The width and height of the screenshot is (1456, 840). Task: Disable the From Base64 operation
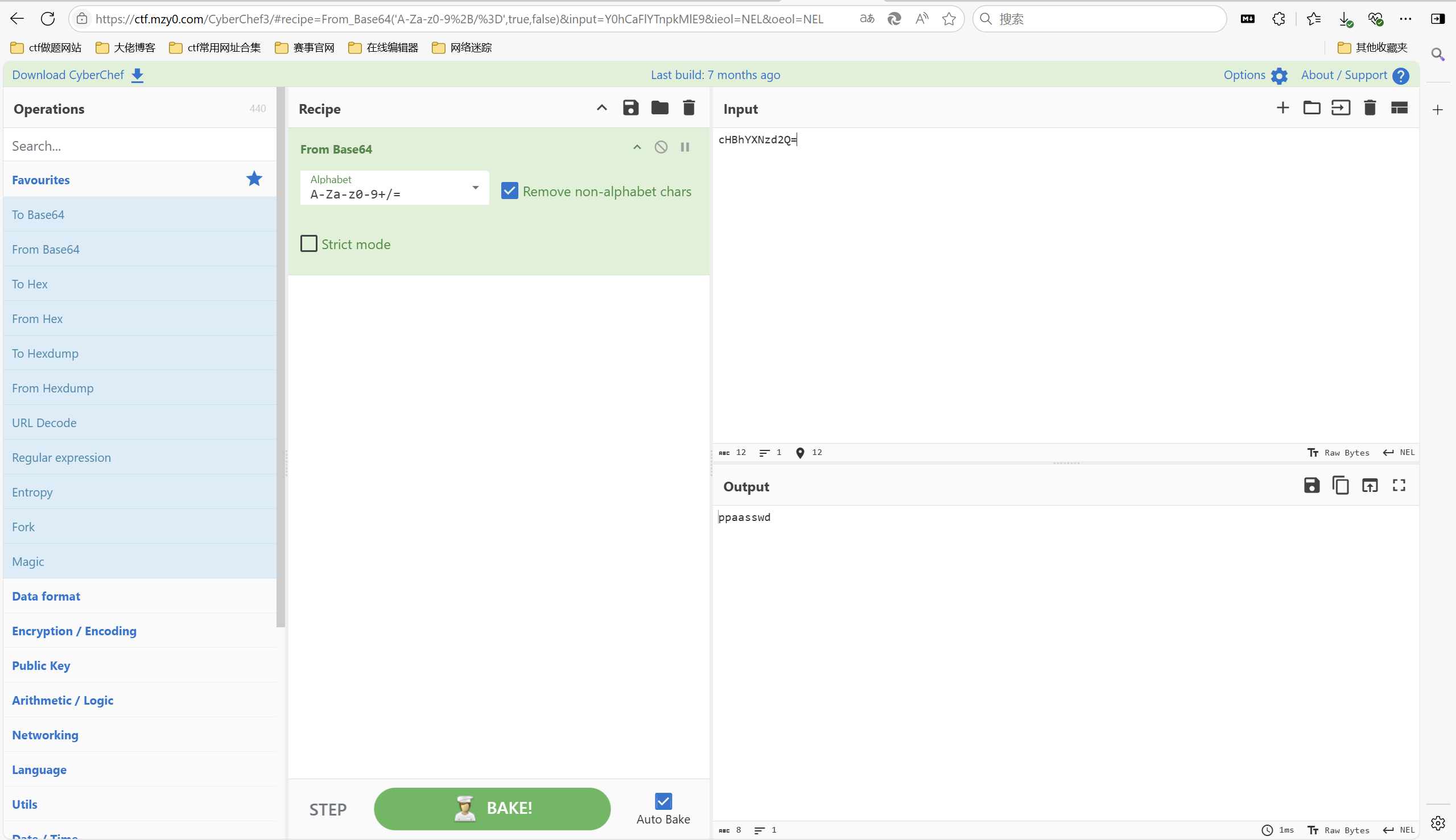(661, 147)
